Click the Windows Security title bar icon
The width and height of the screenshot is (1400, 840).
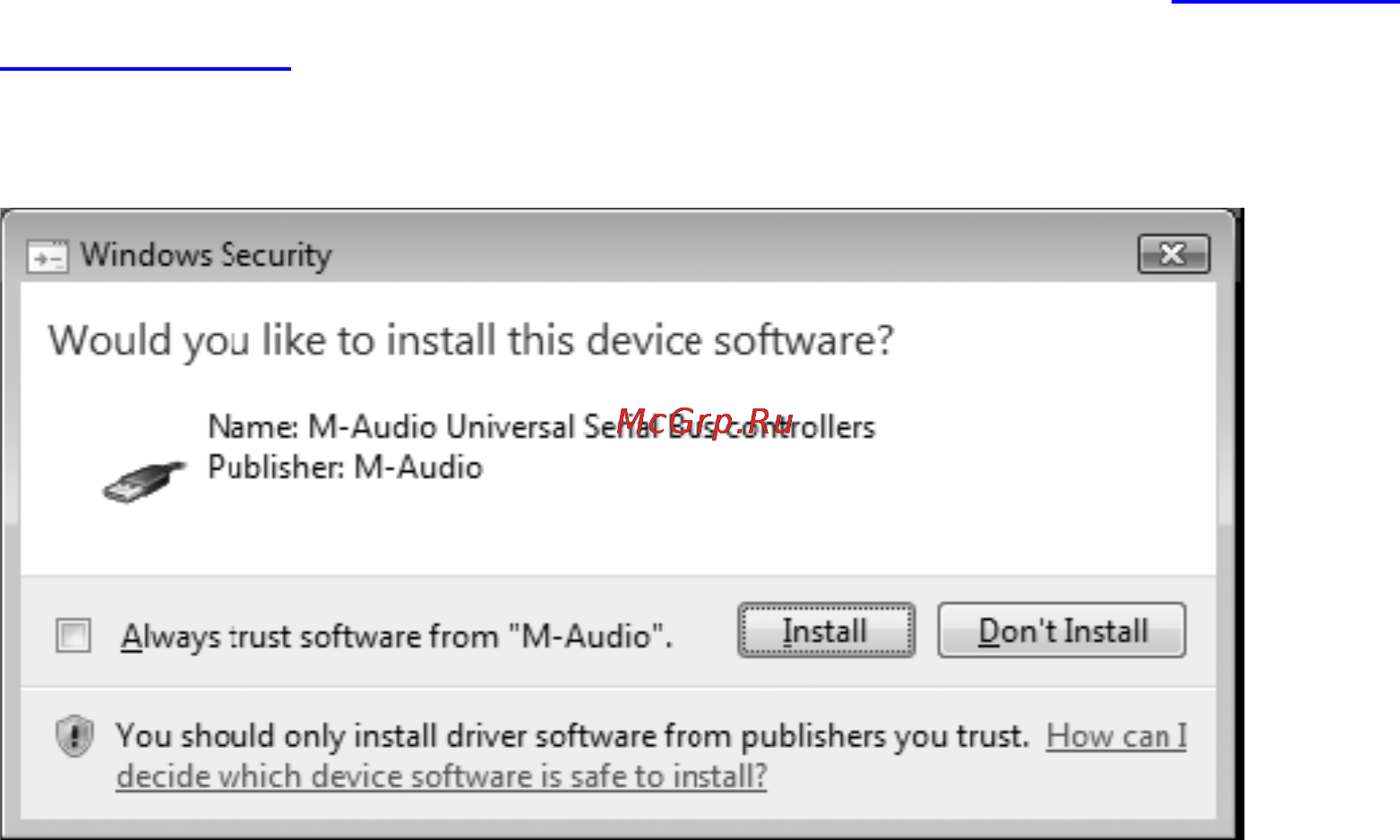47,257
